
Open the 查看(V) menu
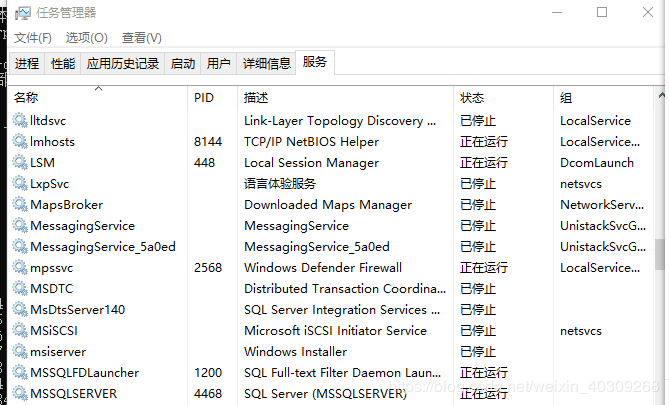(141, 38)
